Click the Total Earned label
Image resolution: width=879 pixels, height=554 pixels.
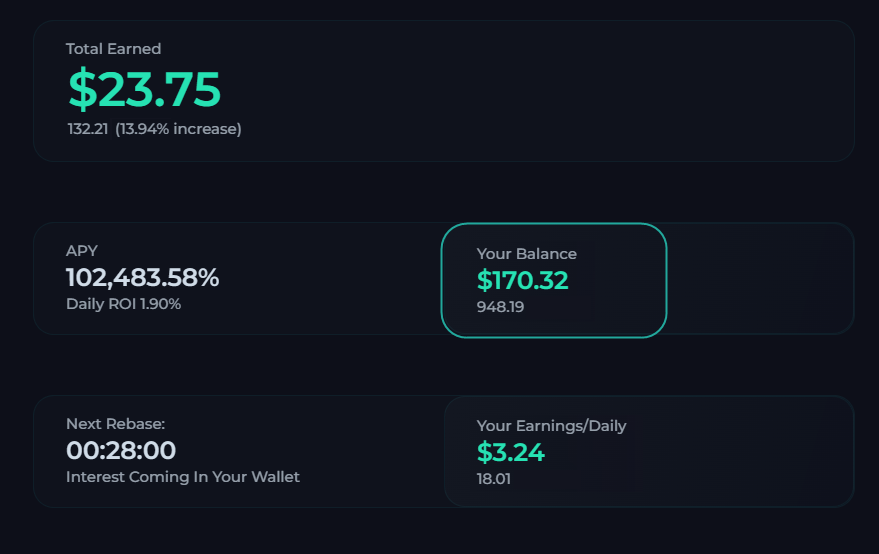(x=113, y=49)
